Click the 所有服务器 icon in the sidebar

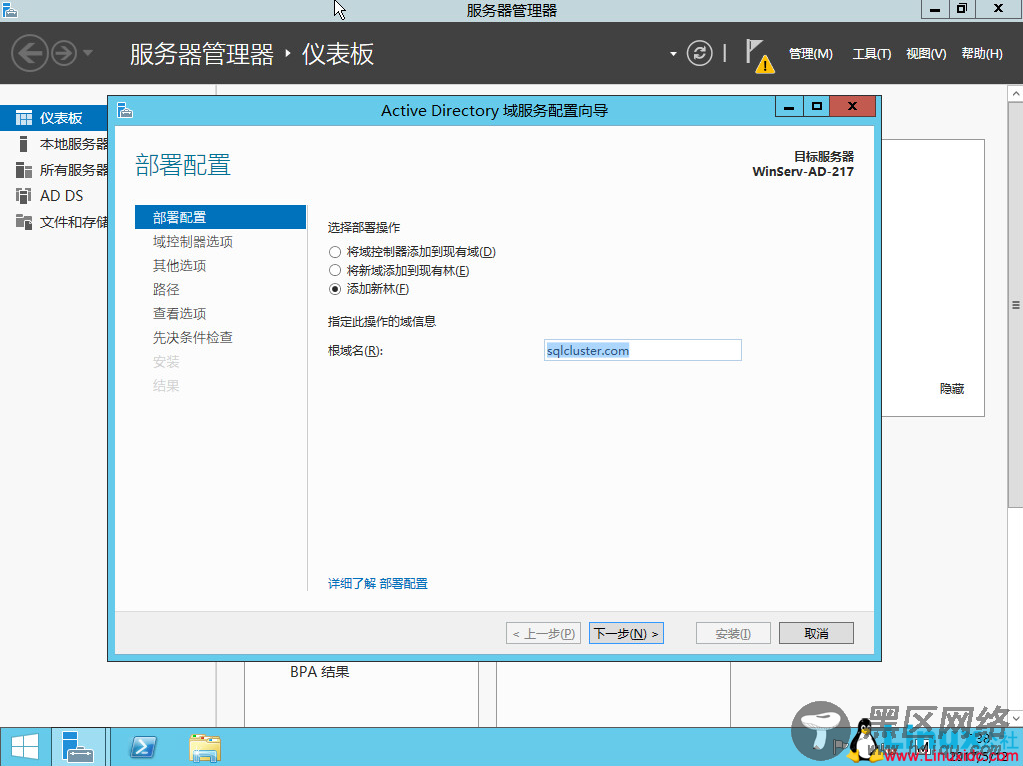23,170
